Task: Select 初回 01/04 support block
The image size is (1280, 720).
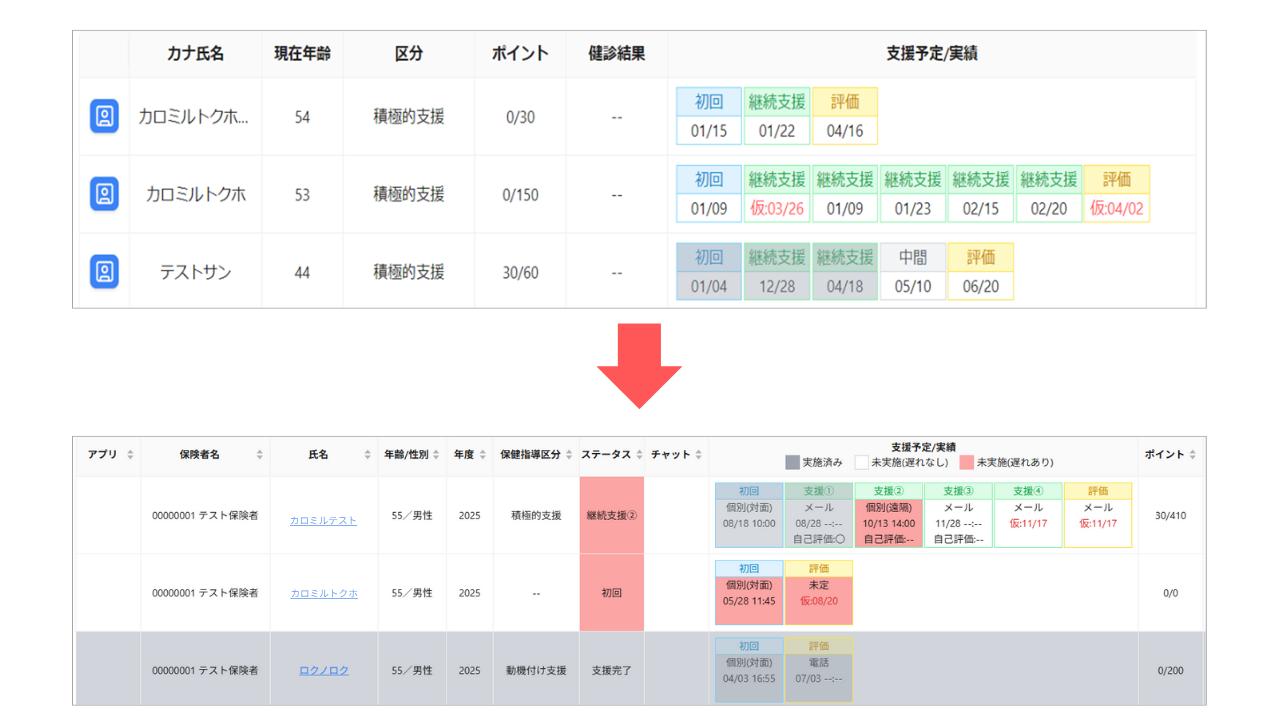Action: (x=709, y=271)
